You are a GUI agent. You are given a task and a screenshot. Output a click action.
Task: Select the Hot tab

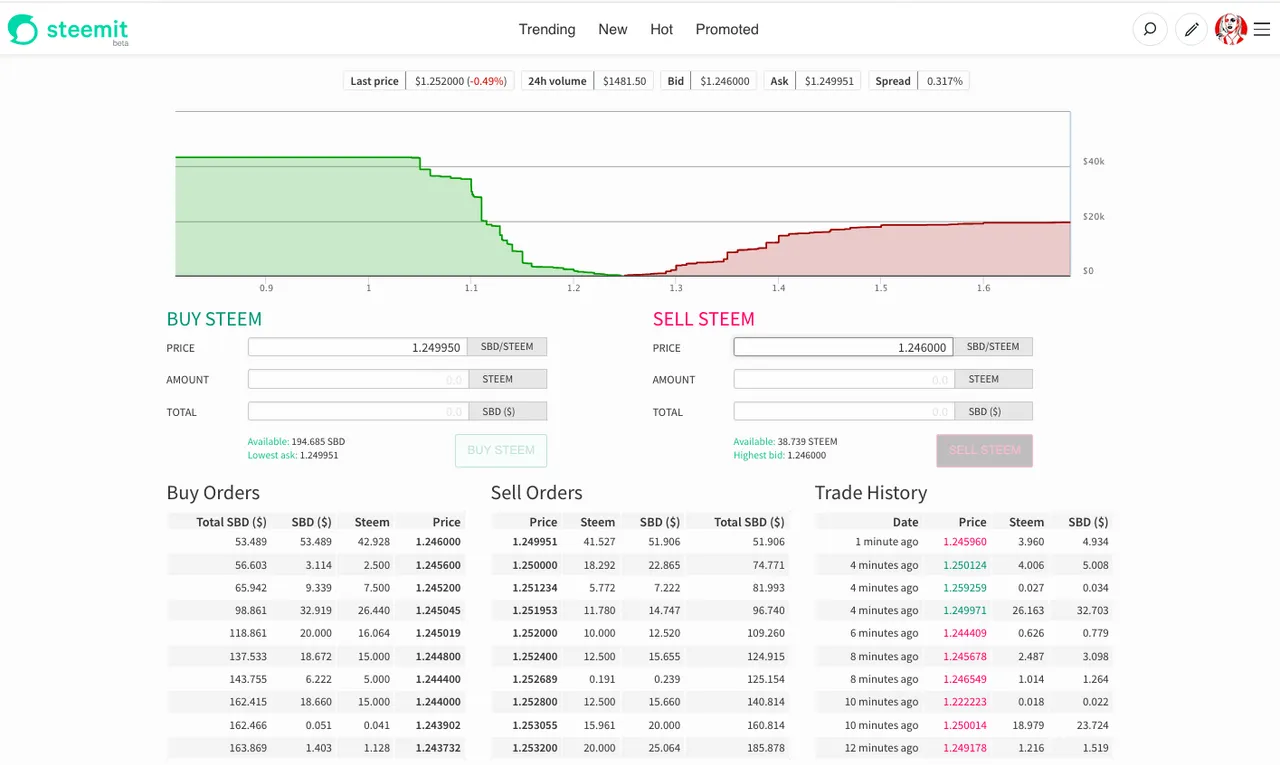pyautogui.click(x=662, y=29)
